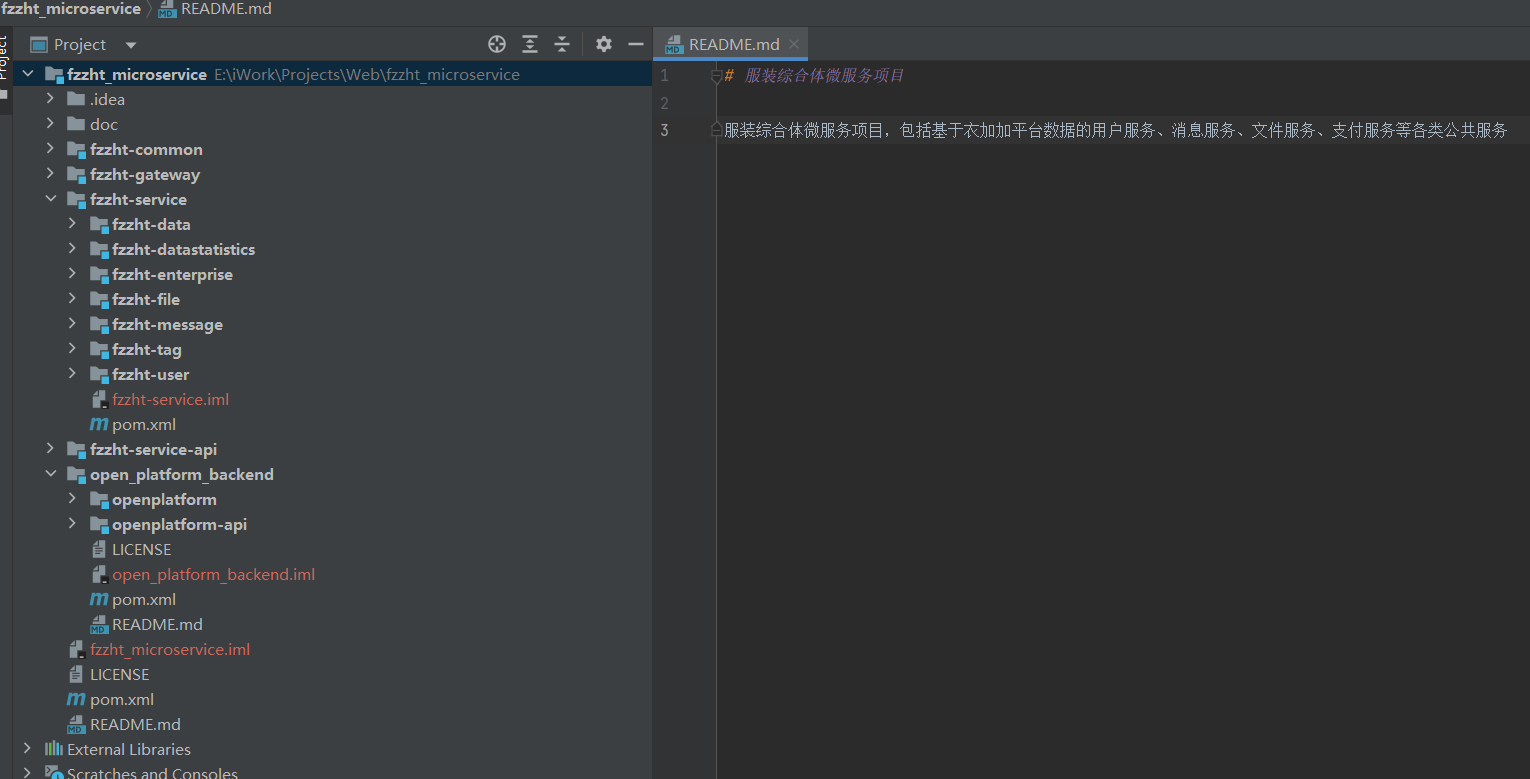This screenshot has height=779, width=1530.
Task: Click Maven icon of pom.xml under open_platform_backend
Action: [98, 599]
